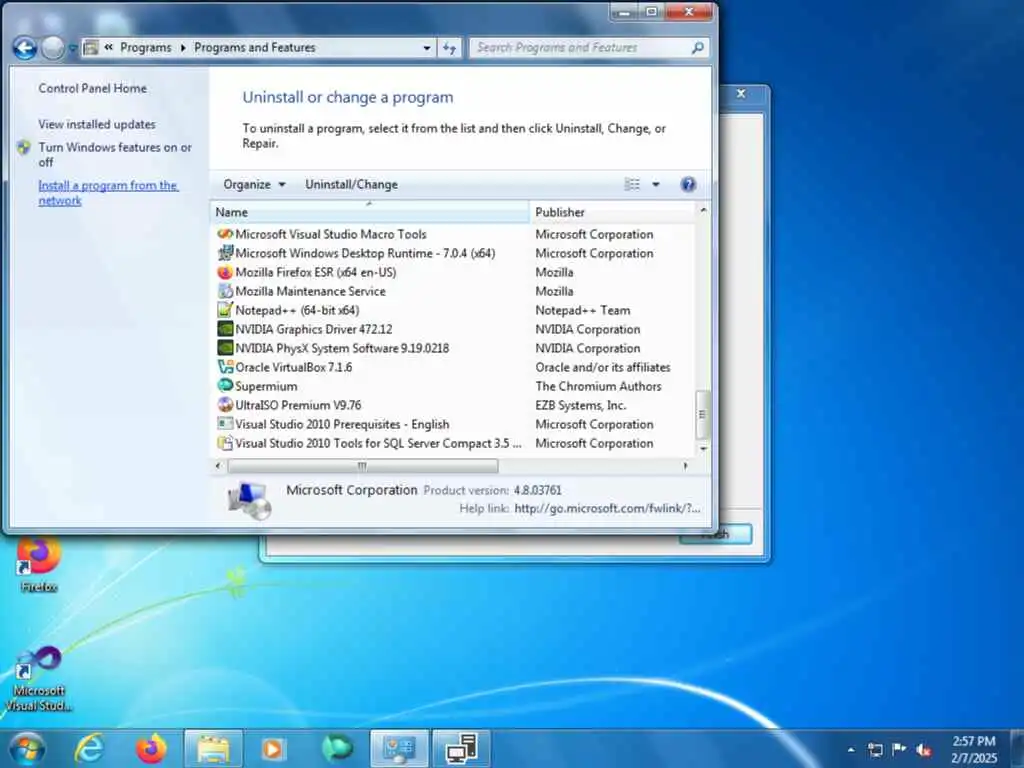Select NVIDIA PhysX System Software icon
Image resolution: width=1024 pixels, height=768 pixels.
pyautogui.click(x=225, y=348)
